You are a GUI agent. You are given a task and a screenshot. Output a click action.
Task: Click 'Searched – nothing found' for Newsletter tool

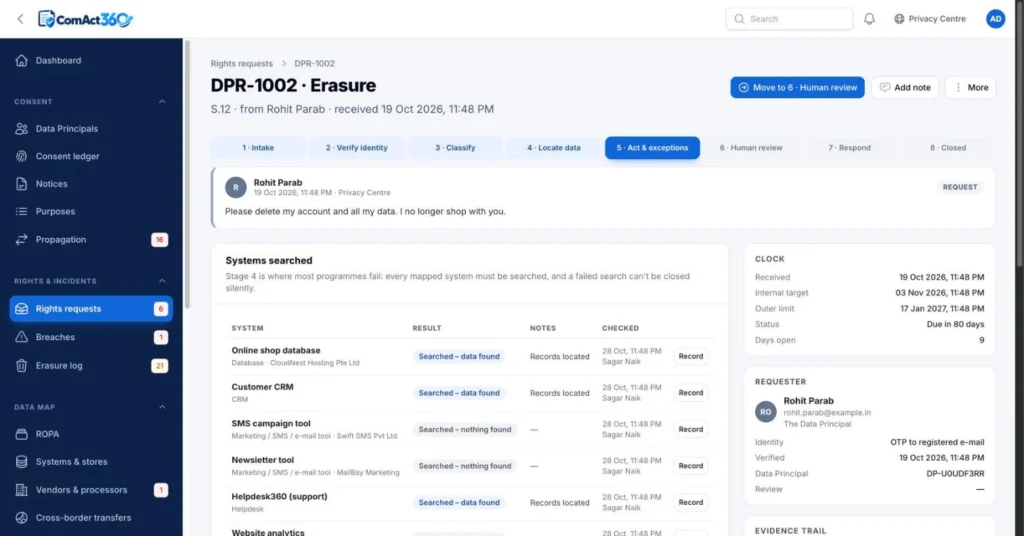coord(464,466)
